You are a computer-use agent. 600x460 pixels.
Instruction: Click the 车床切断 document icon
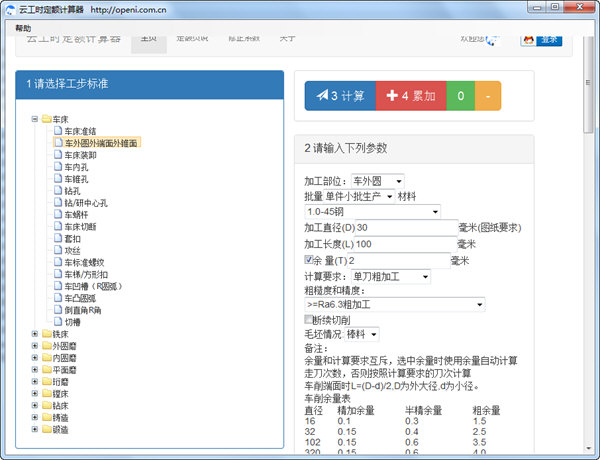tap(58, 226)
